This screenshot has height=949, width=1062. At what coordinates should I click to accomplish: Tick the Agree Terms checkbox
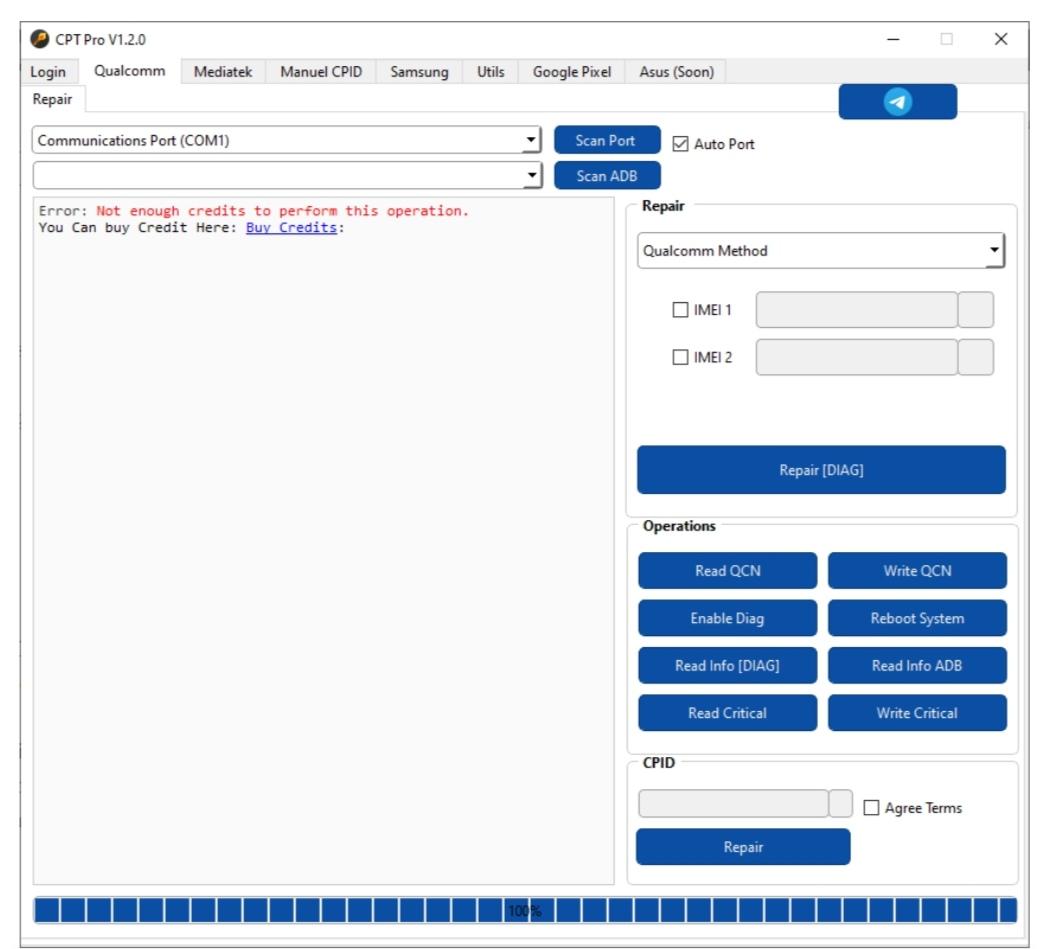pos(870,807)
